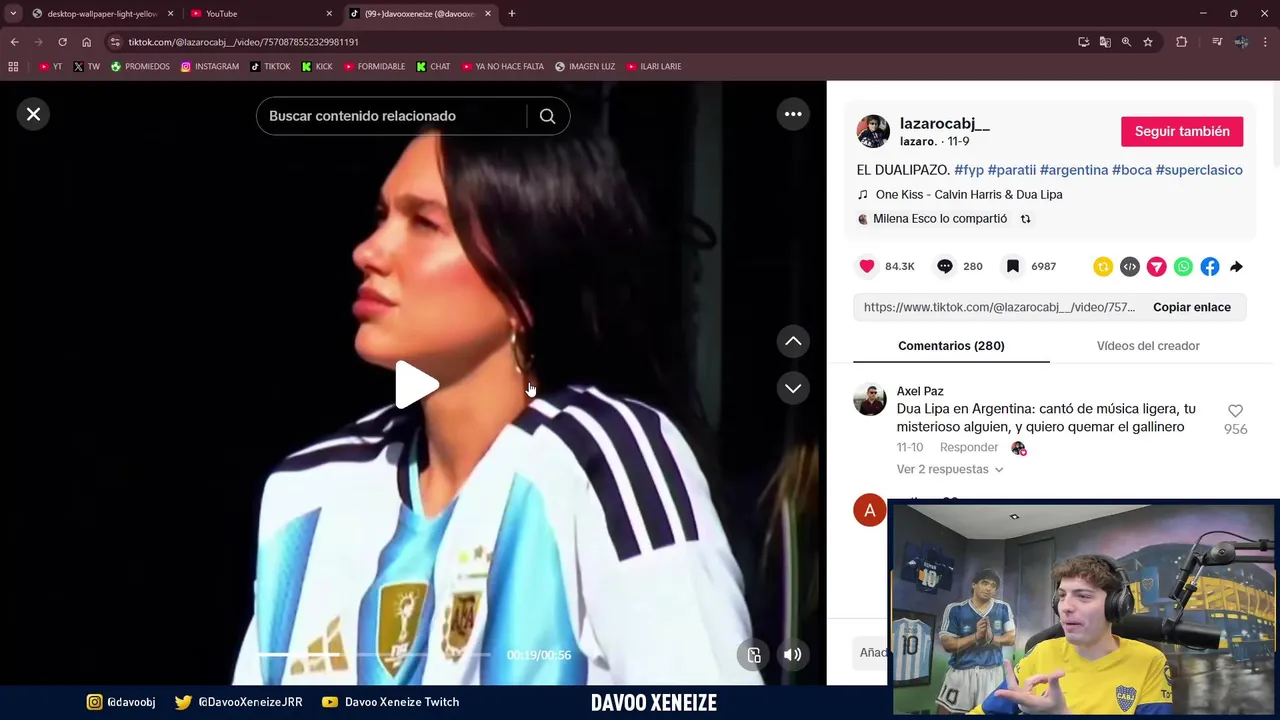
Task: Open One Kiss - Calvin Harris & Dua Lipa sound
Action: tap(968, 195)
